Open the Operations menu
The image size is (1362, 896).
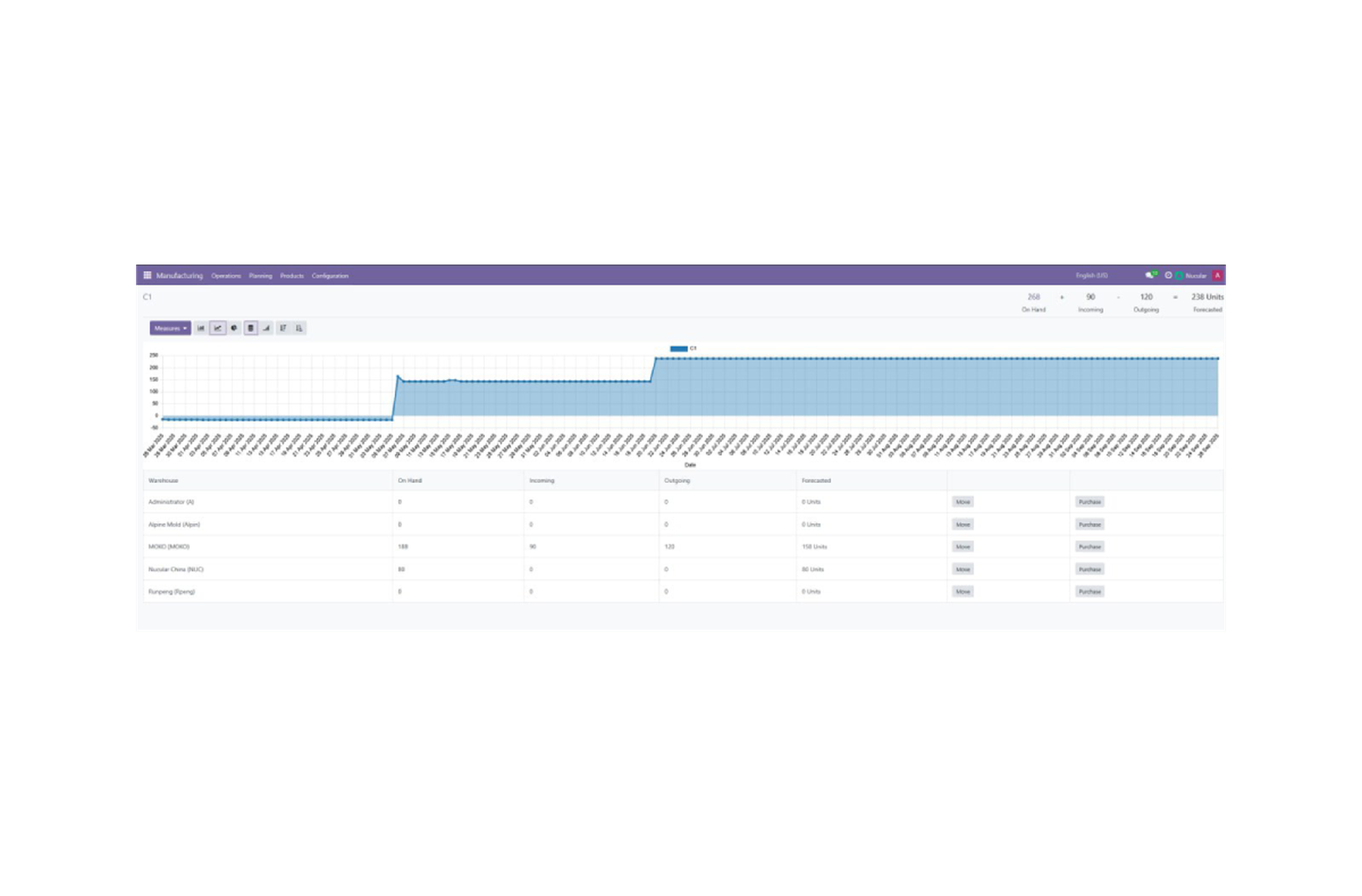click(x=226, y=276)
